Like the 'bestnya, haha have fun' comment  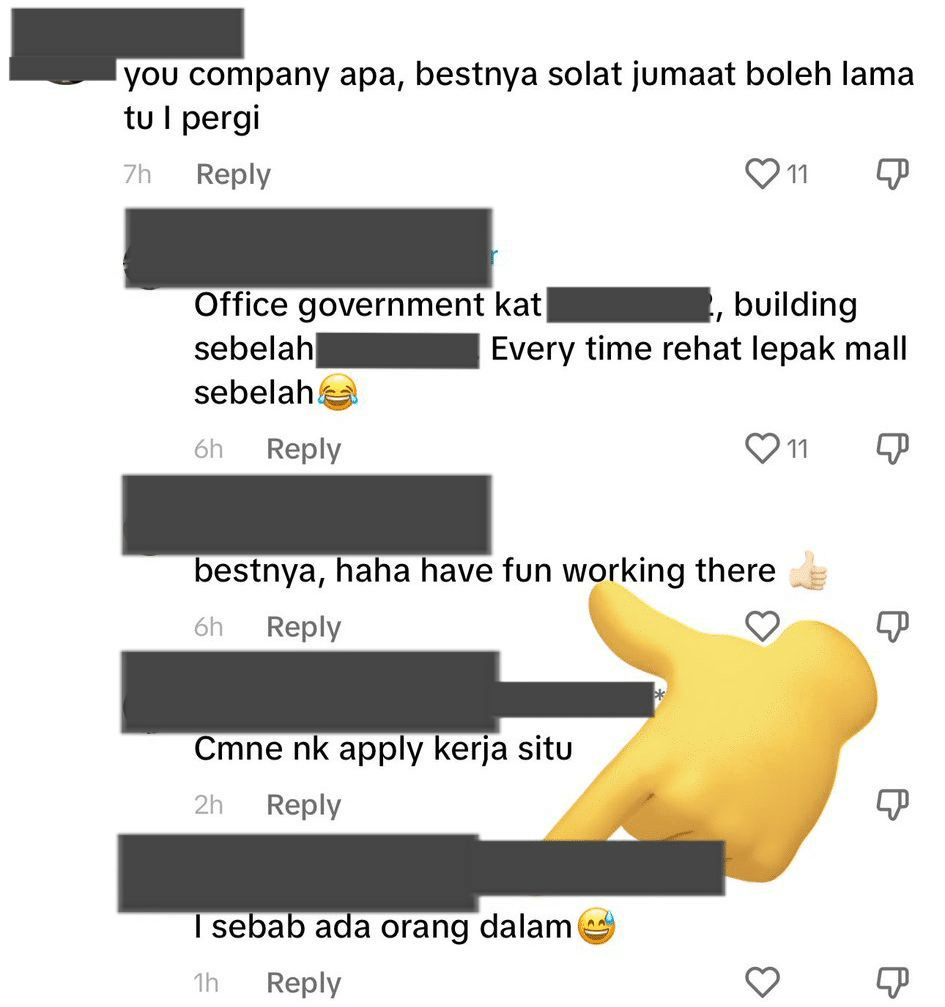(762, 626)
